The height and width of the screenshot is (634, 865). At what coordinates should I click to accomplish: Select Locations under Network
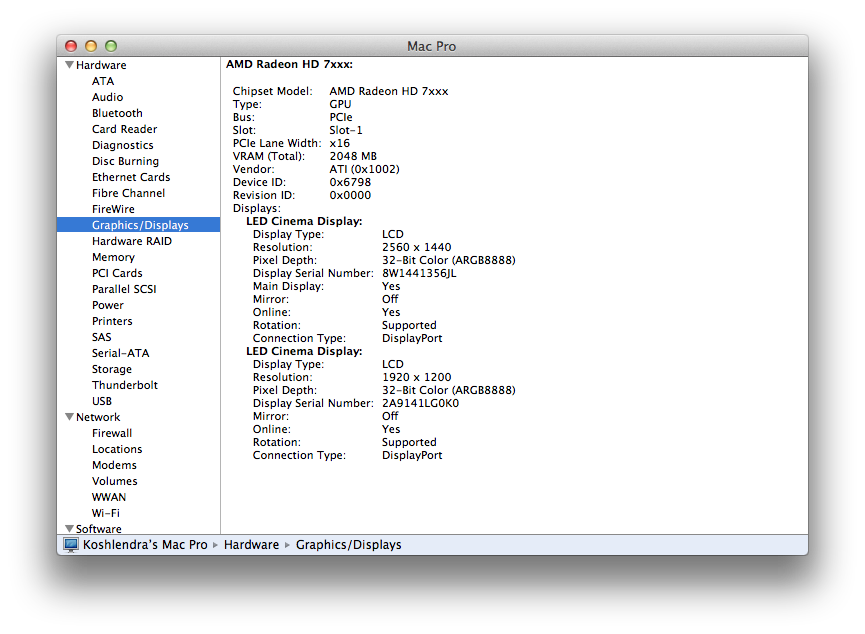[118, 449]
